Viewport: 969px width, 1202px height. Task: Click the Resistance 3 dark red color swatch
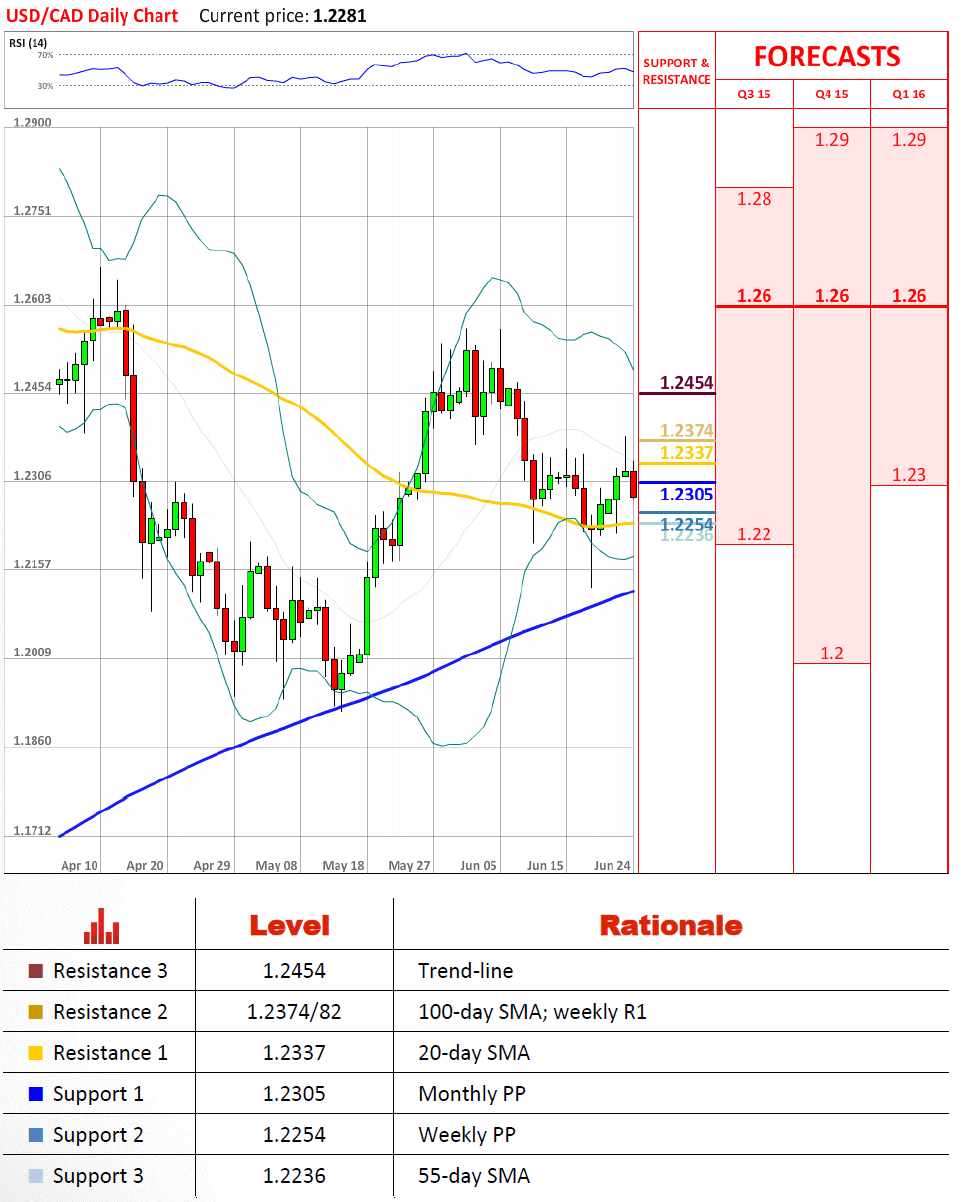tap(36, 971)
